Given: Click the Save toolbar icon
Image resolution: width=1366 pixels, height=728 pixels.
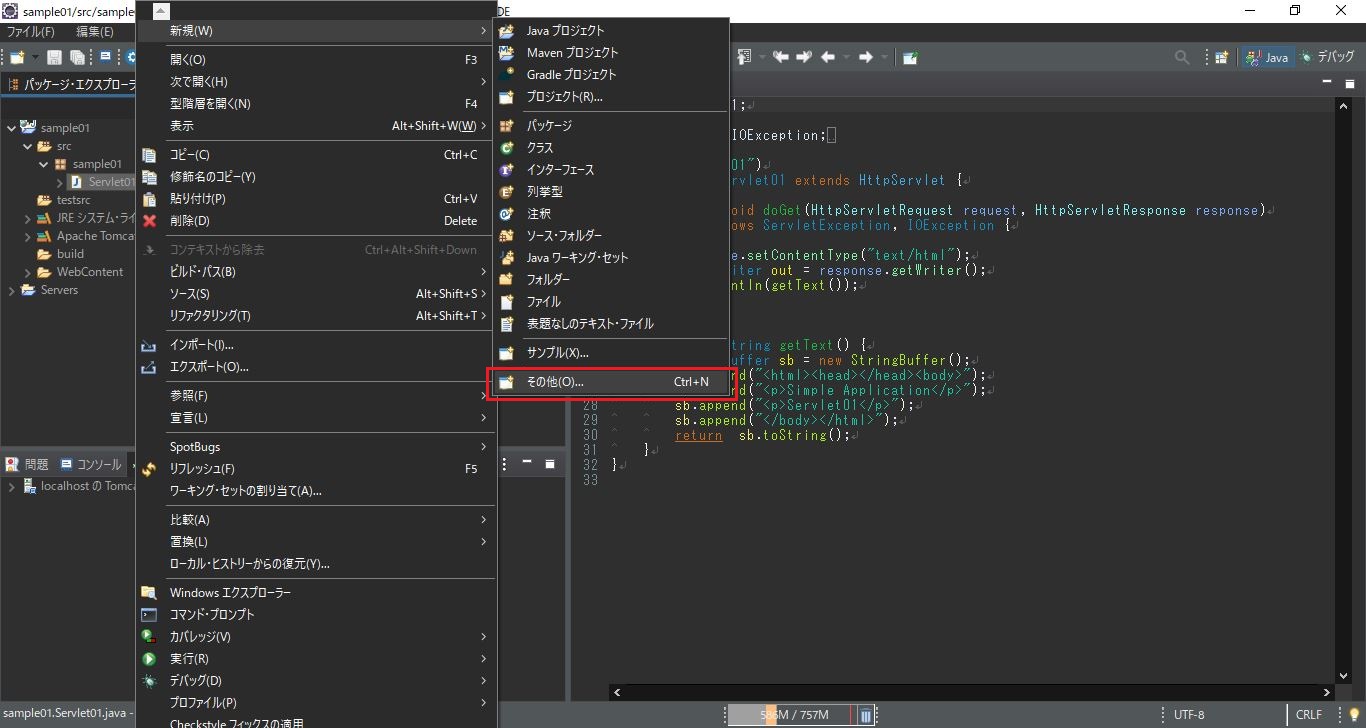Looking at the screenshot, I should (55, 58).
